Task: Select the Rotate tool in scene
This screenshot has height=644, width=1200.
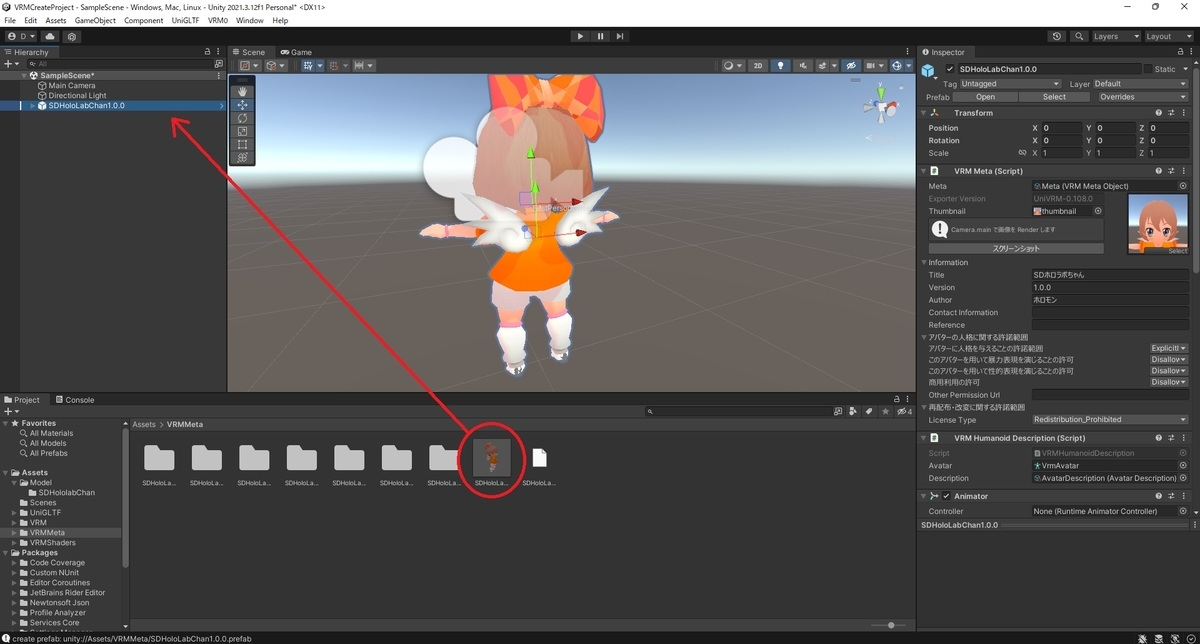Action: point(242,118)
